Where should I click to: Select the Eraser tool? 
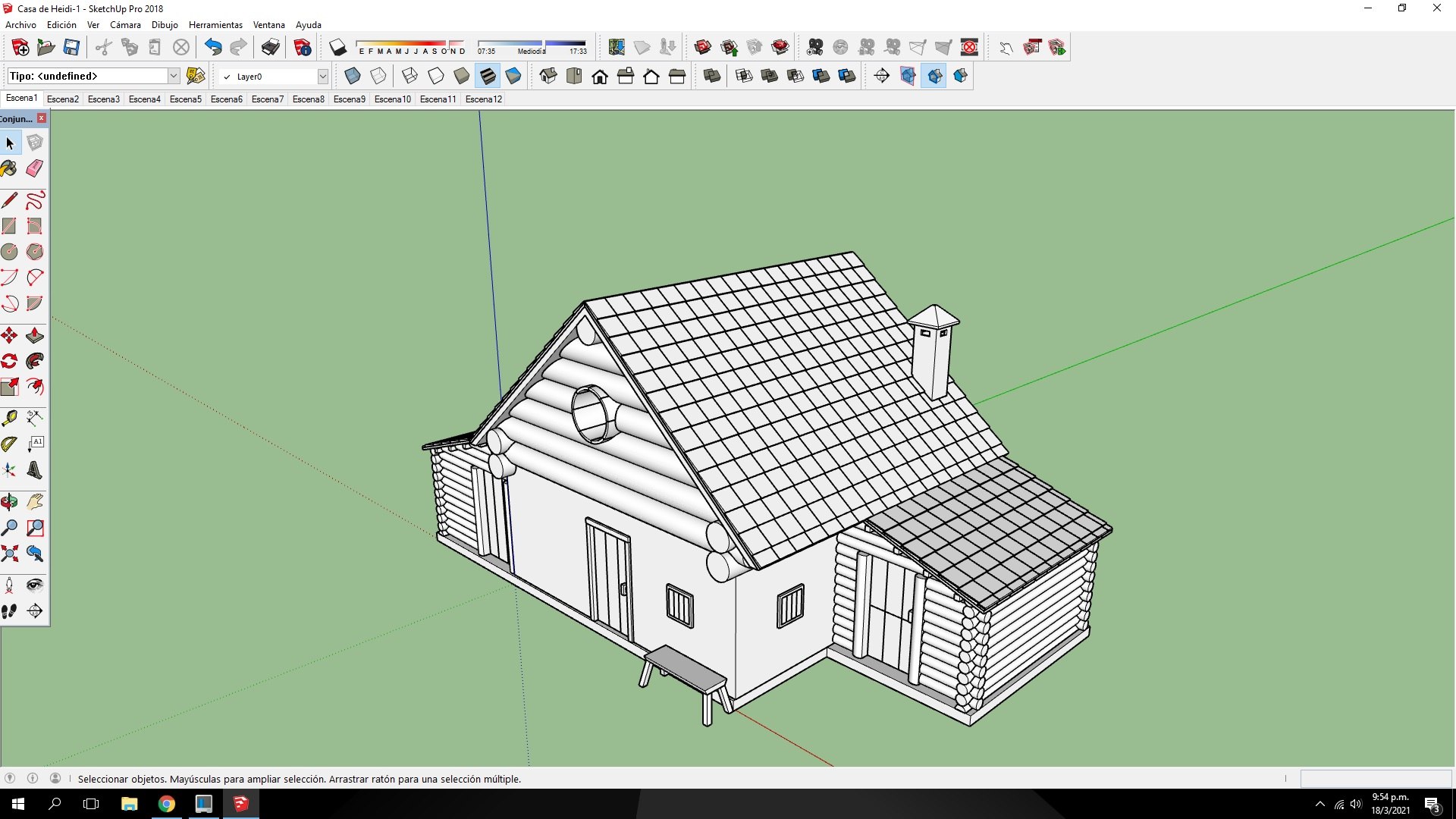[x=35, y=168]
